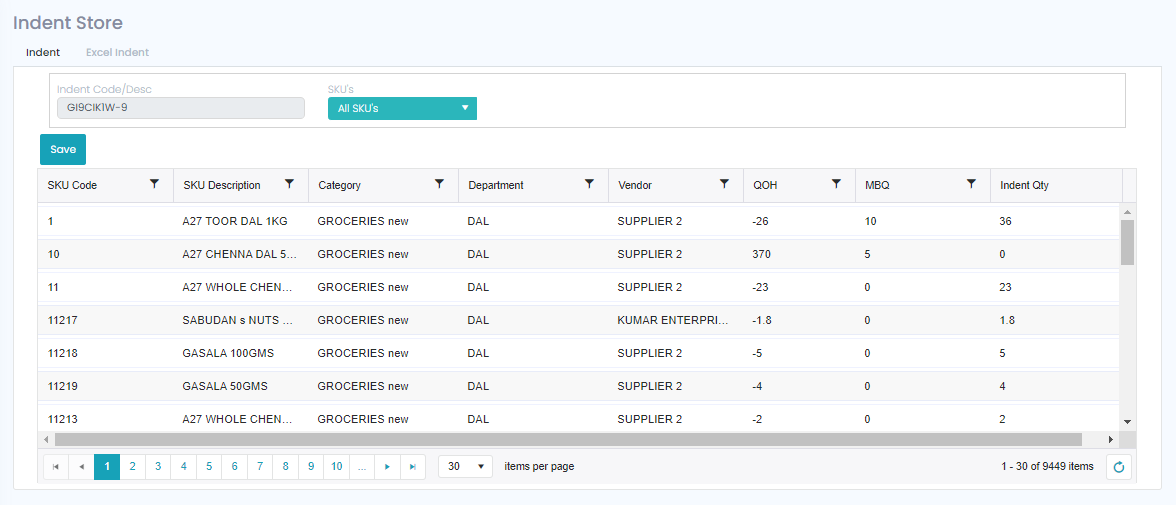Open filter for Category column
Image resolution: width=1176 pixels, height=505 pixels.
[440, 184]
